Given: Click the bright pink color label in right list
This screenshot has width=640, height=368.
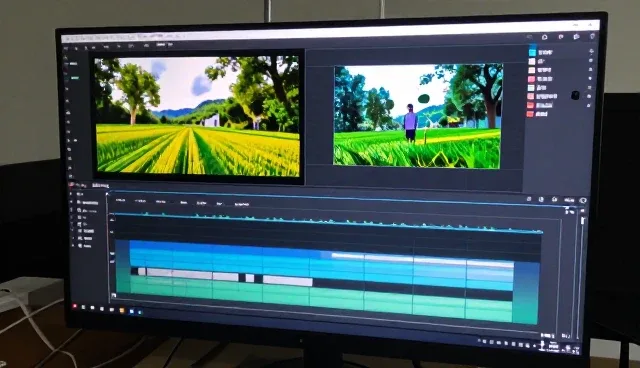Looking at the screenshot, I should (531, 79).
